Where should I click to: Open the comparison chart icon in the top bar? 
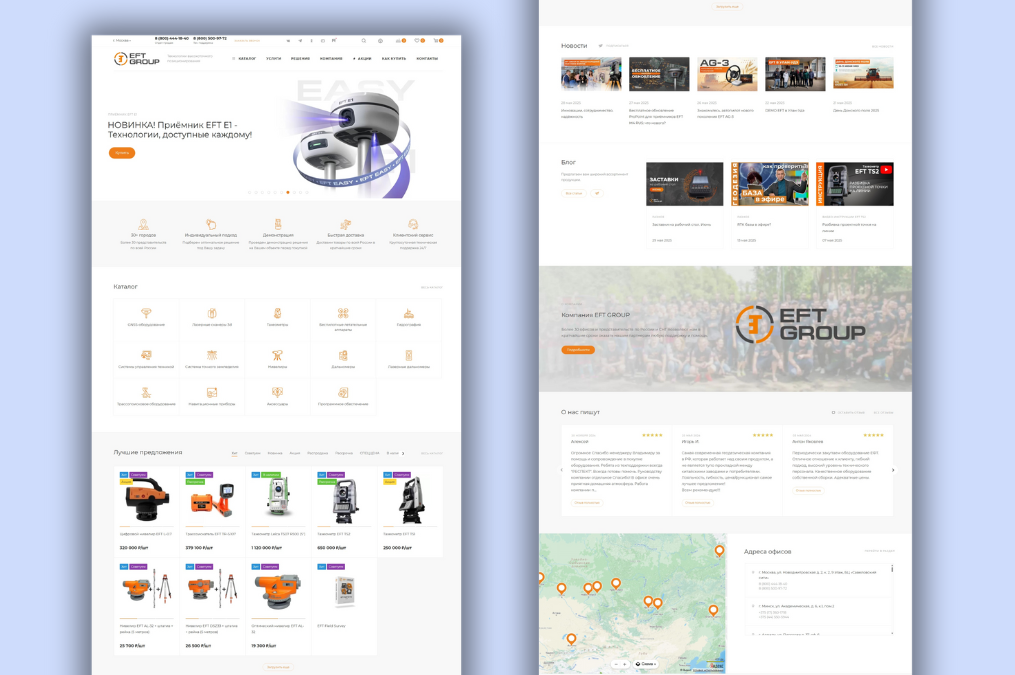point(399,40)
